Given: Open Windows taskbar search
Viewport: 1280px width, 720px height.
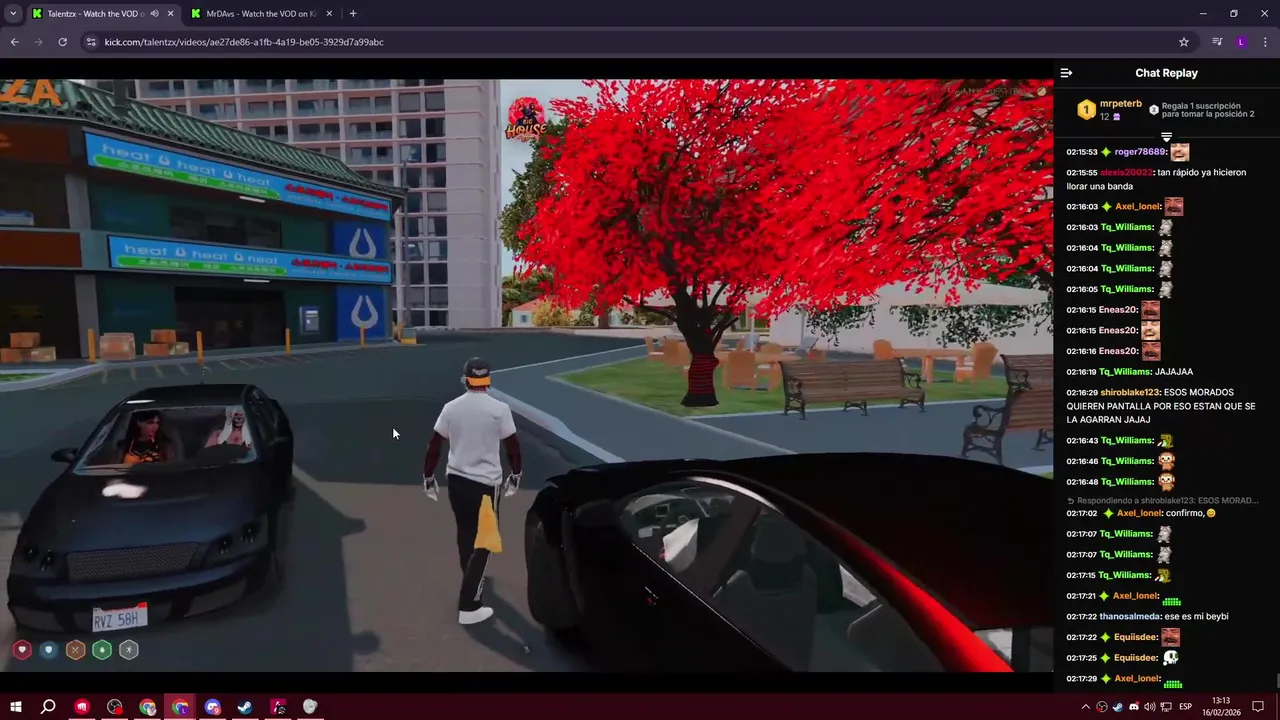Looking at the screenshot, I should point(48,707).
